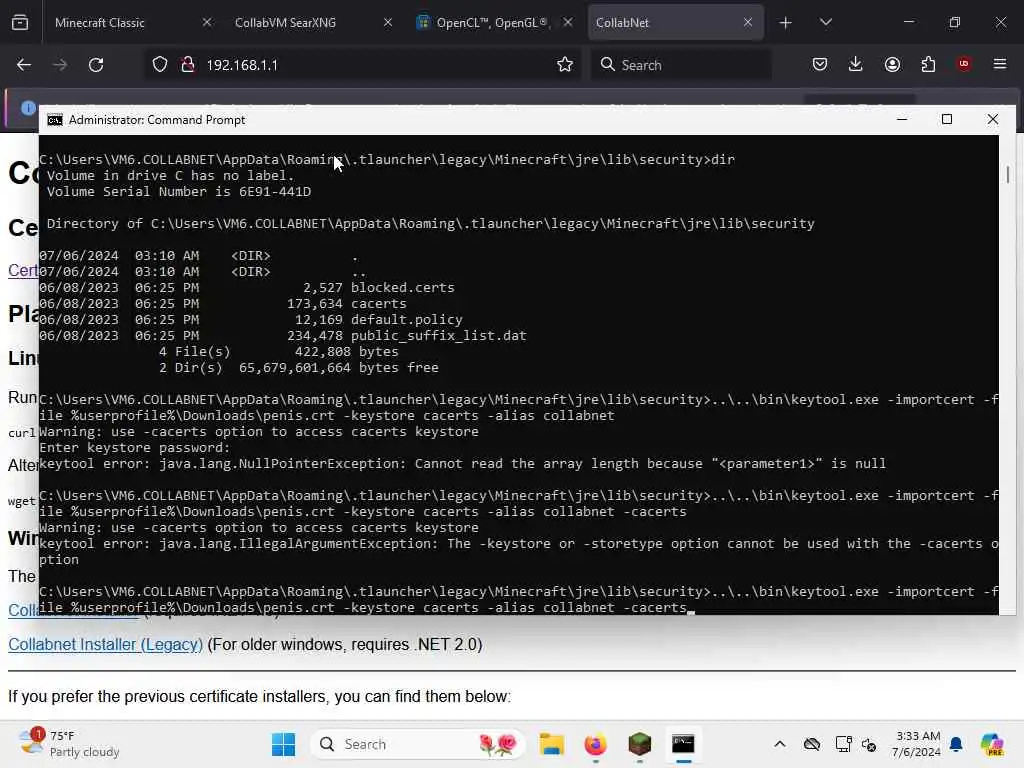Focus the Firefox Search box
Screen dimensions: 1024x768
coord(681,65)
